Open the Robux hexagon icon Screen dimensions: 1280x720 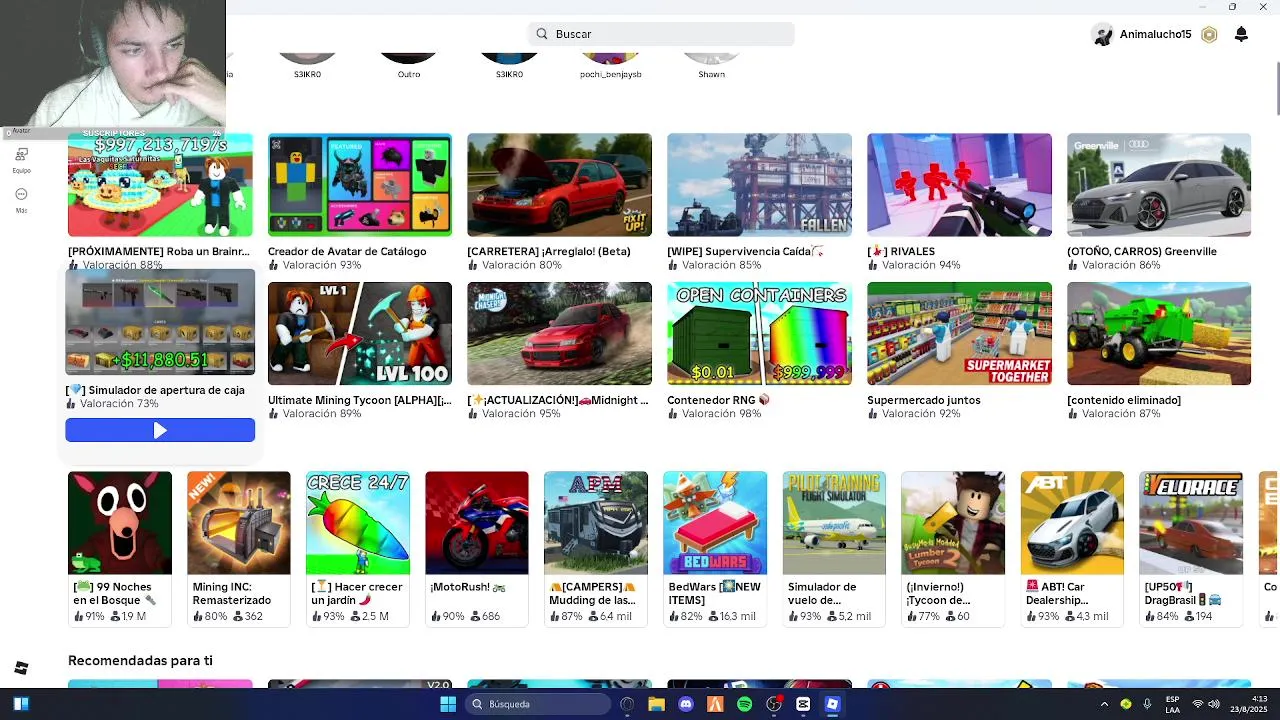[1209, 34]
